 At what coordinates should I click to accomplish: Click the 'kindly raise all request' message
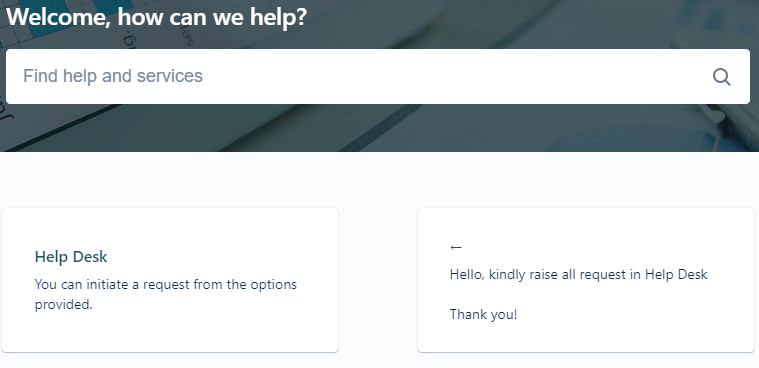(578, 275)
